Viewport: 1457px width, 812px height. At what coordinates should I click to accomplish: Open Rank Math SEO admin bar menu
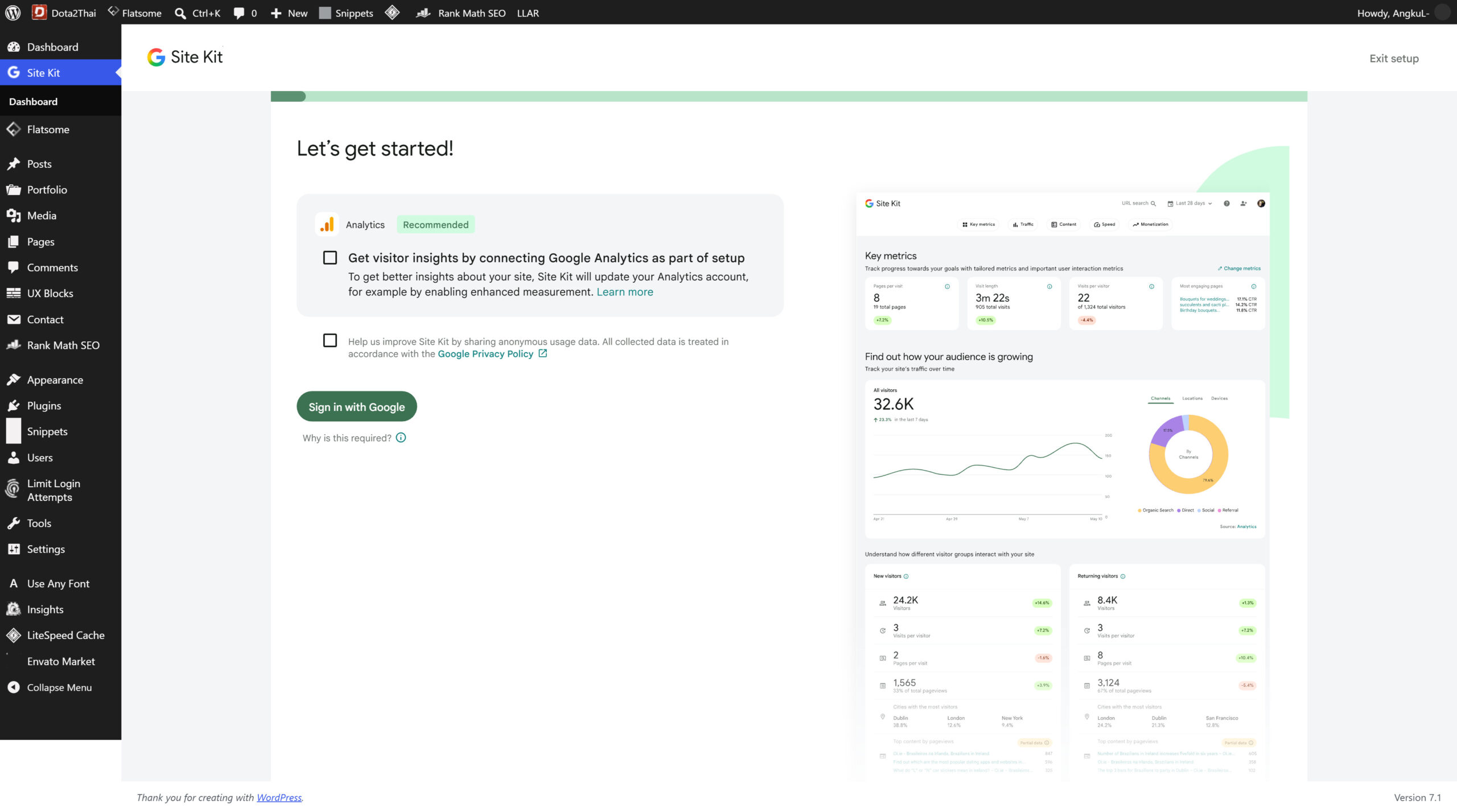pyautogui.click(x=460, y=13)
